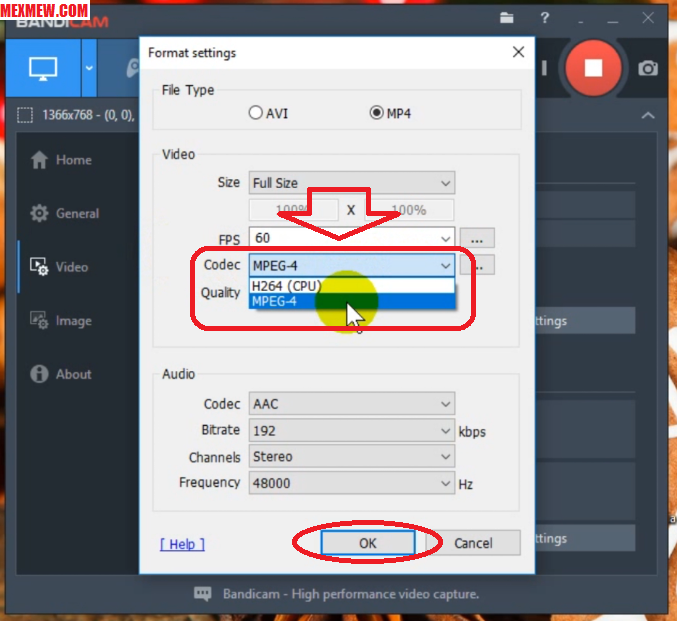
Task: Open output folder icon in Bandicam title bar
Action: pos(506,18)
